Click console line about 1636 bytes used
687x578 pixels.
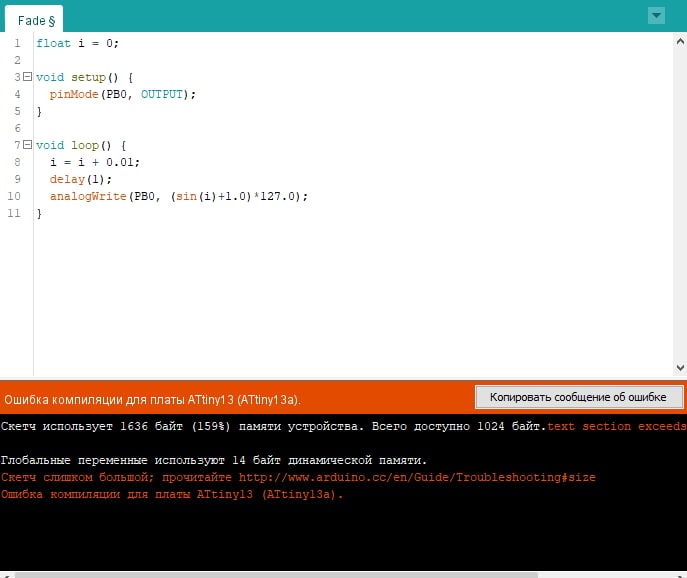tap(273, 426)
